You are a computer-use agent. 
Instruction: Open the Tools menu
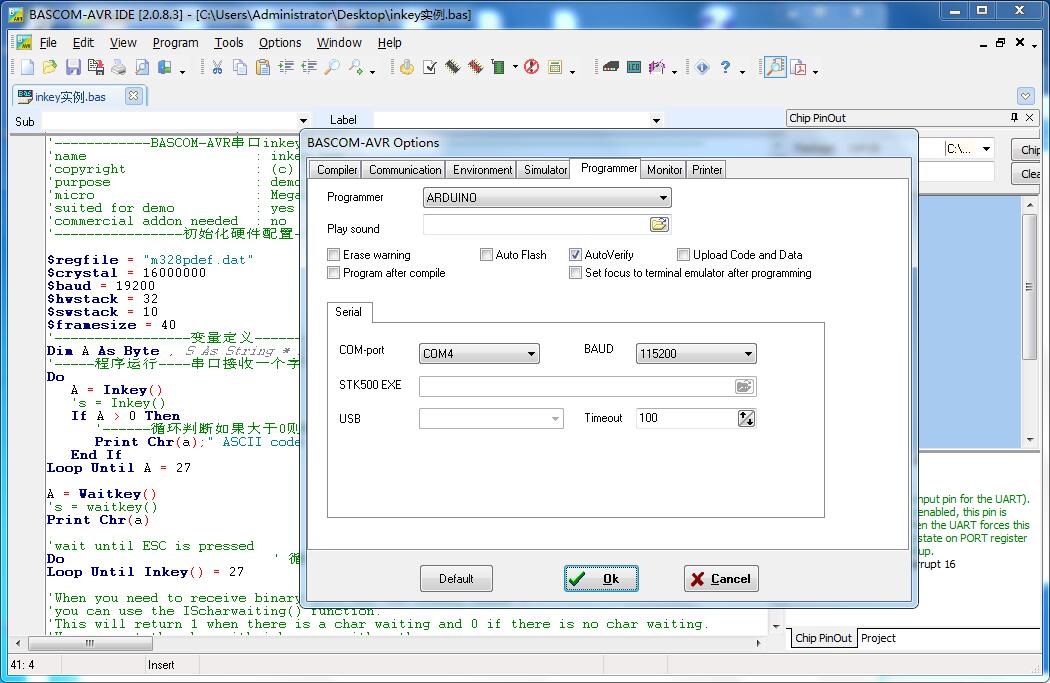[x=228, y=43]
